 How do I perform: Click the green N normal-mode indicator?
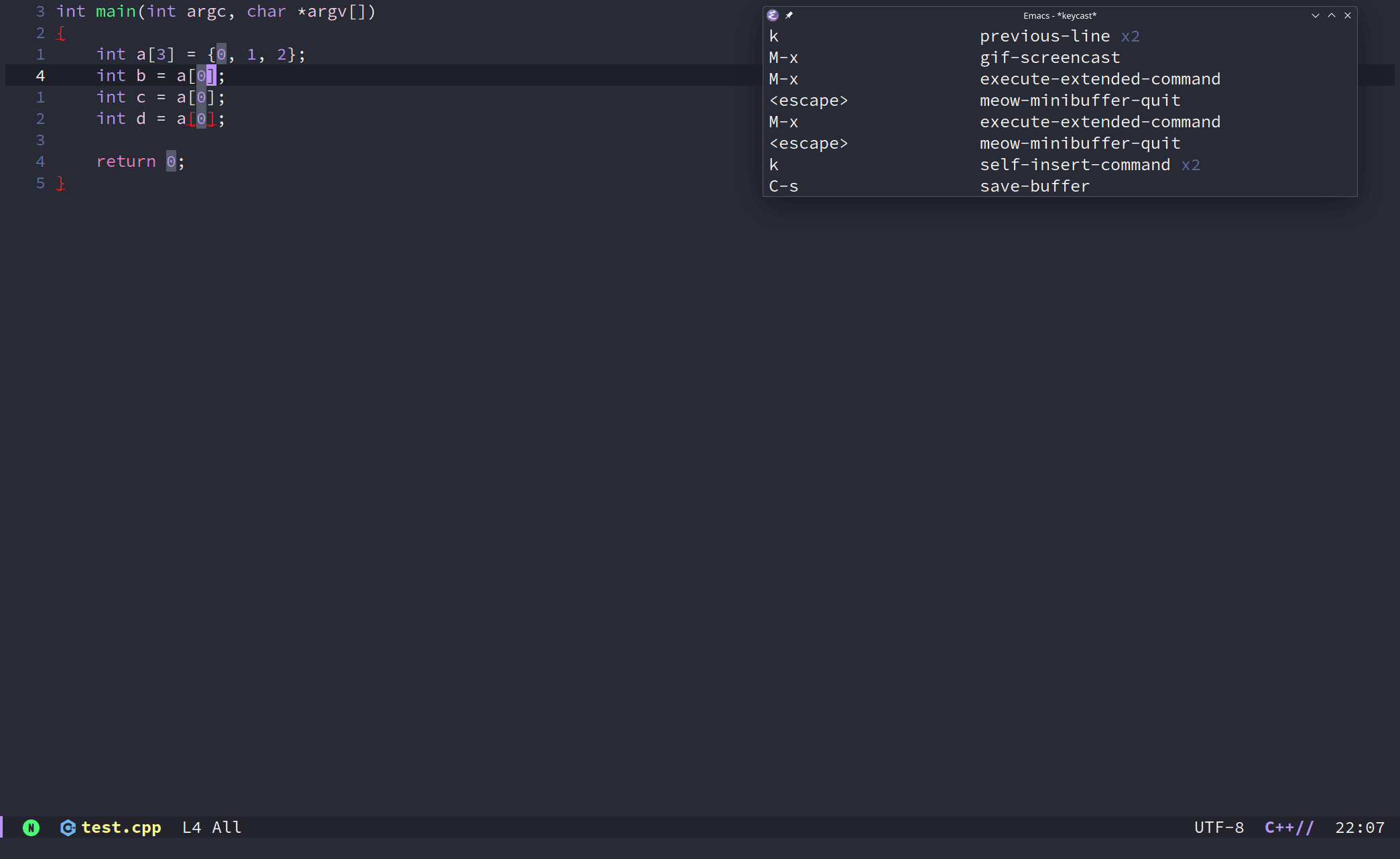click(31, 828)
